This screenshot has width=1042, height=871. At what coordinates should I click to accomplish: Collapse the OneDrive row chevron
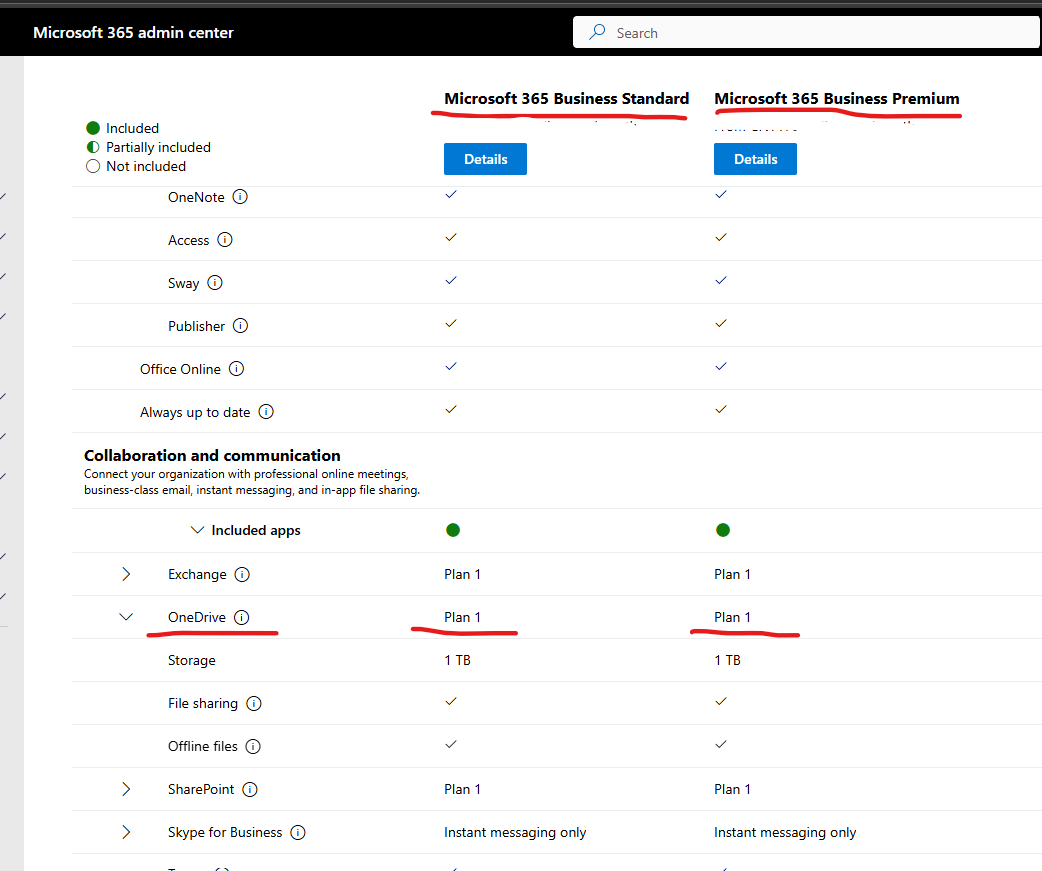click(x=126, y=617)
